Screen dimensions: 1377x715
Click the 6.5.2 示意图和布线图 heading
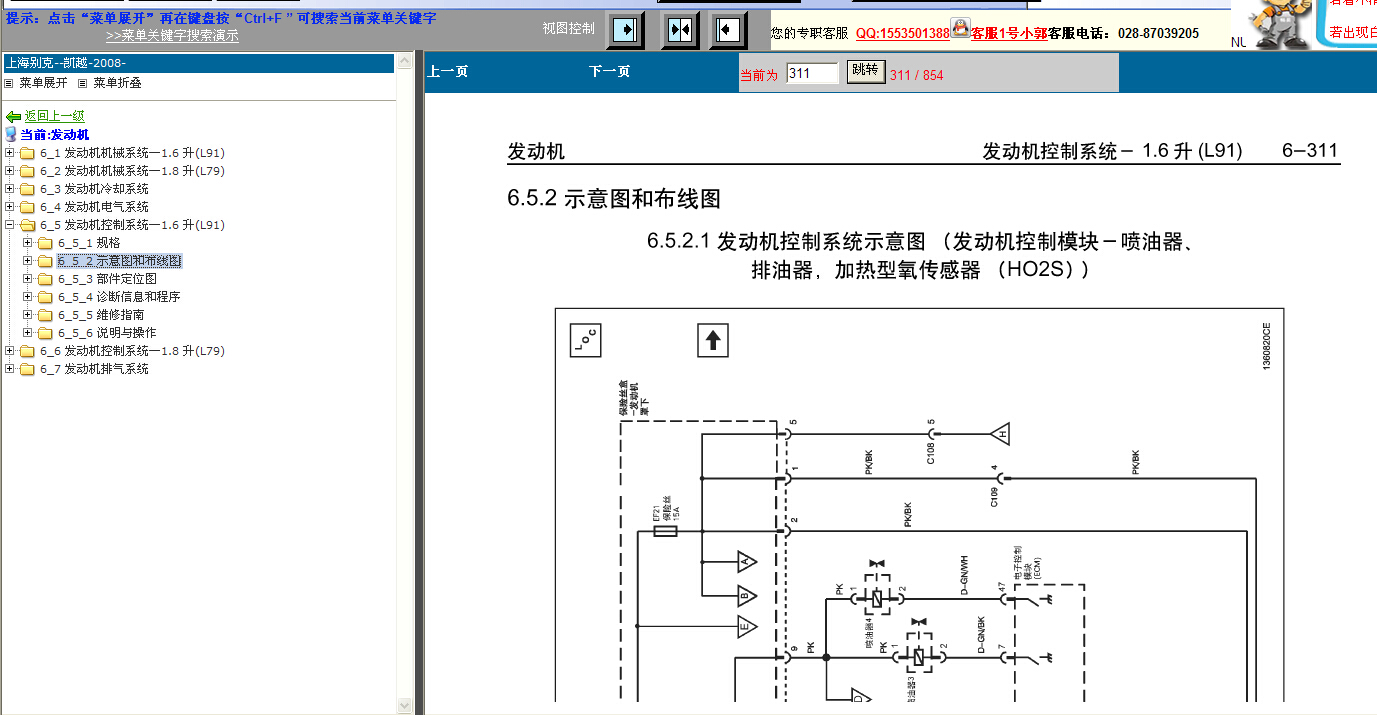(x=614, y=198)
